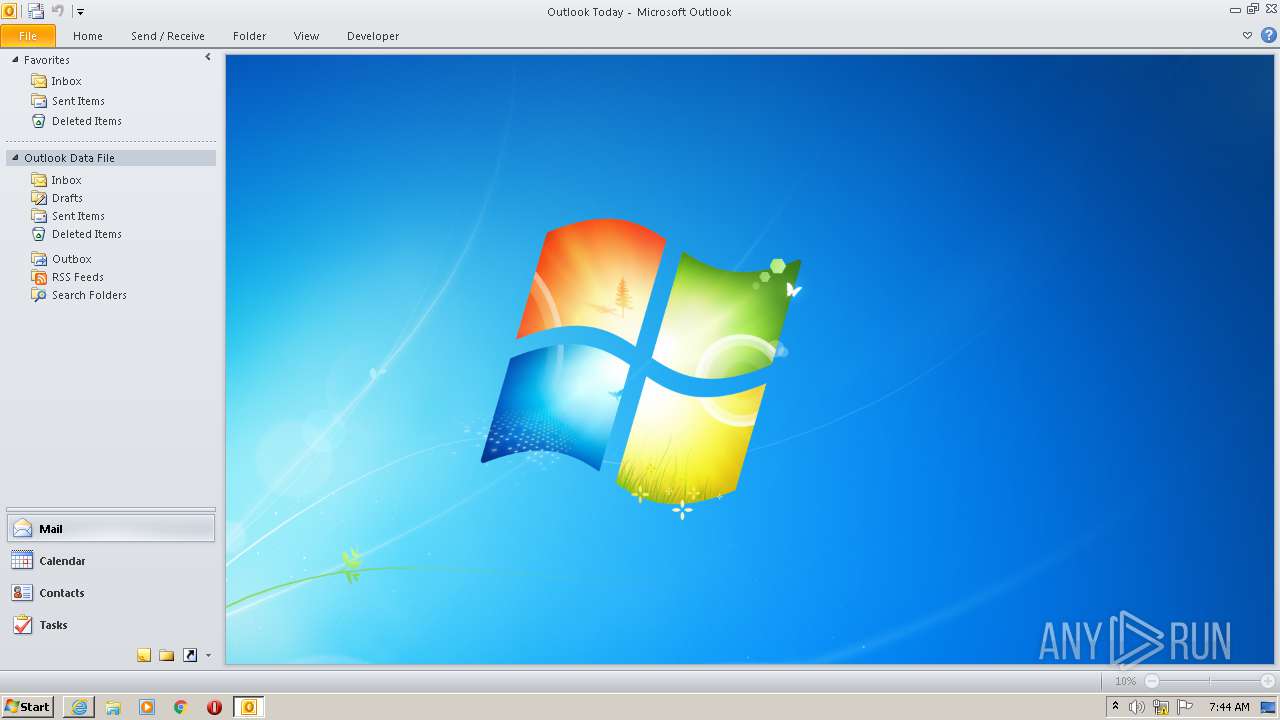Open the Folder ribbon tab

coord(250,36)
